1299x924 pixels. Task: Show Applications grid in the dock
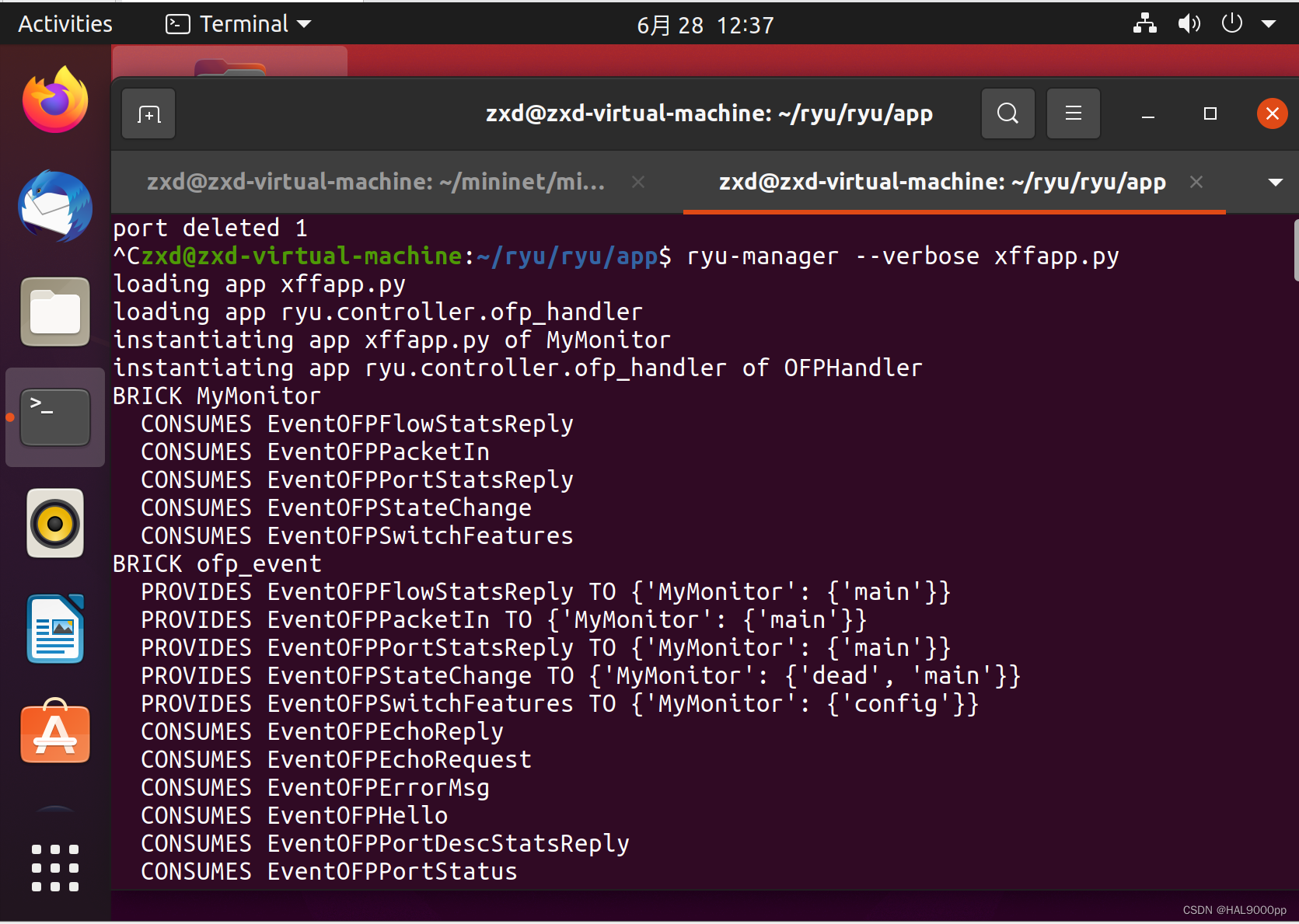point(55,868)
